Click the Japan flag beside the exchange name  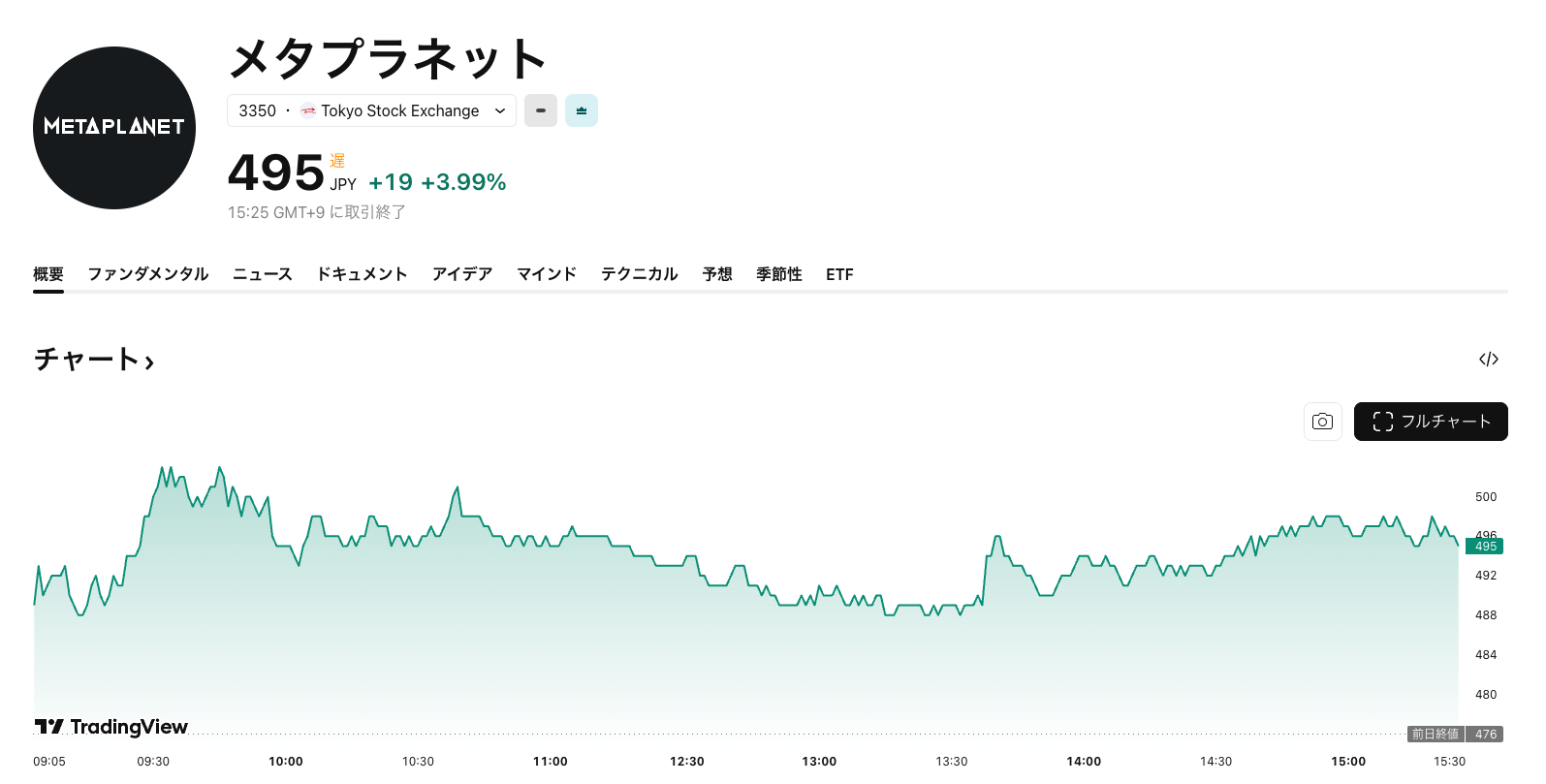click(308, 110)
